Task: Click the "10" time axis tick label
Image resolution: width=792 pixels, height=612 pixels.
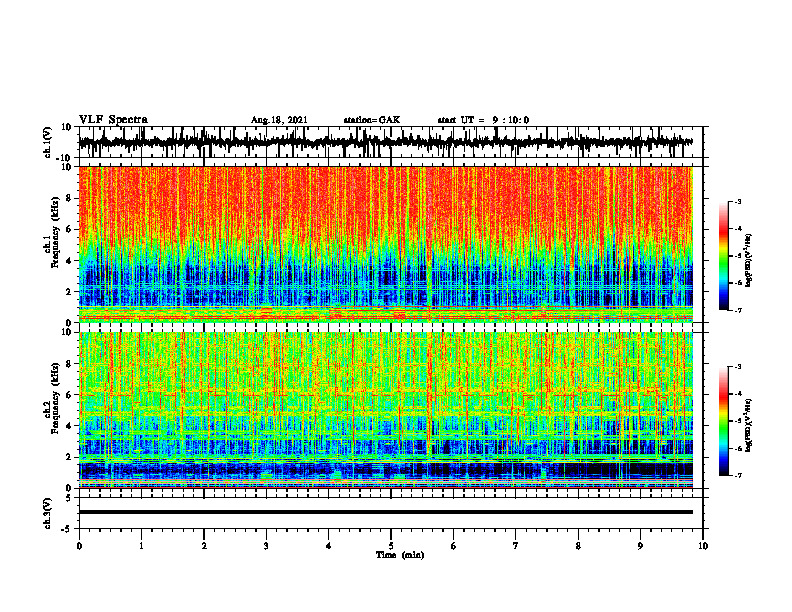Action: click(703, 546)
